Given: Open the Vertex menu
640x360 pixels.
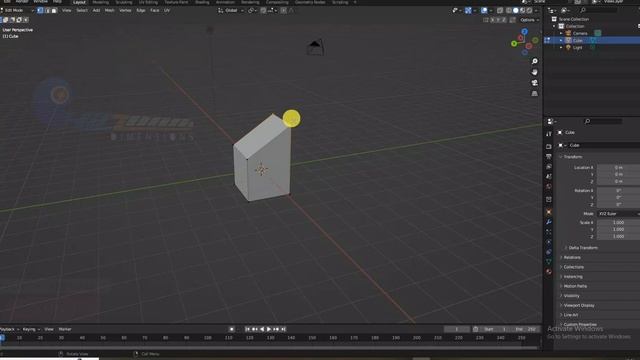Looking at the screenshot, I should click(125, 10).
